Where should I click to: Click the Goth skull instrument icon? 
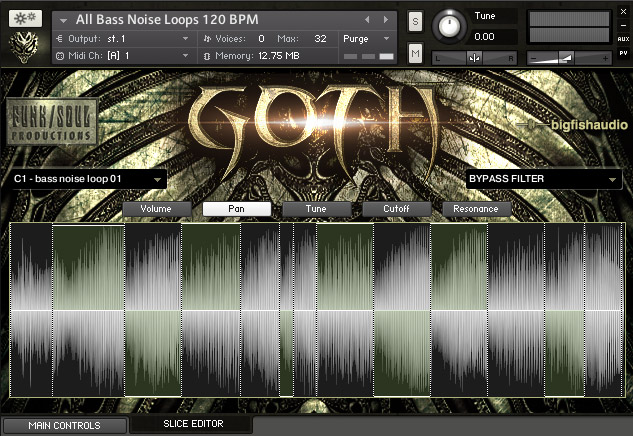pos(25,45)
